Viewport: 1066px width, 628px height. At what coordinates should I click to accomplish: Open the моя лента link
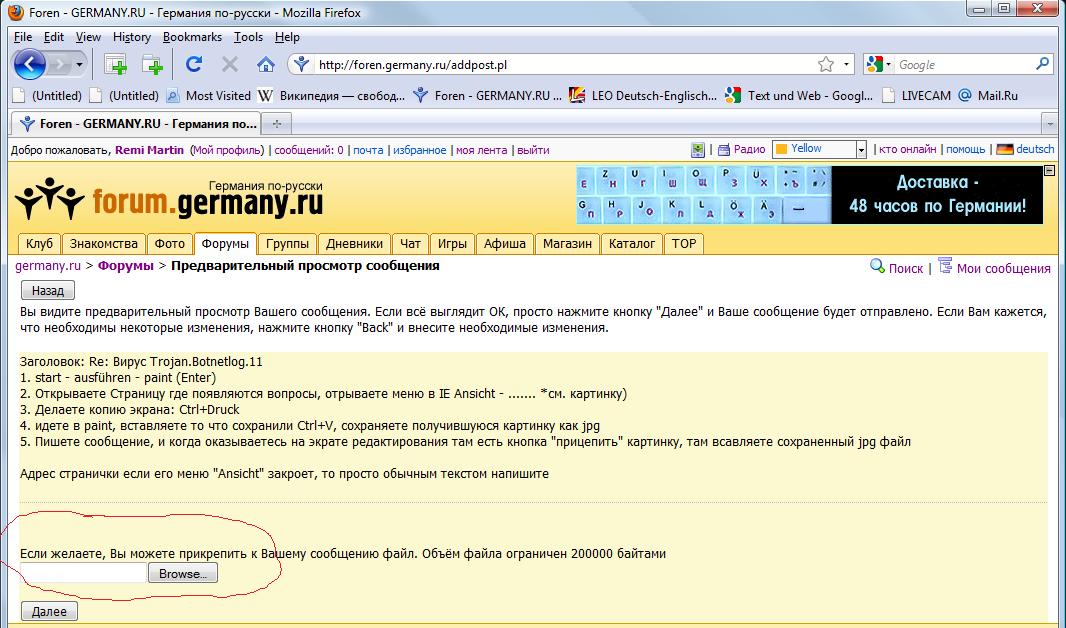click(481, 150)
